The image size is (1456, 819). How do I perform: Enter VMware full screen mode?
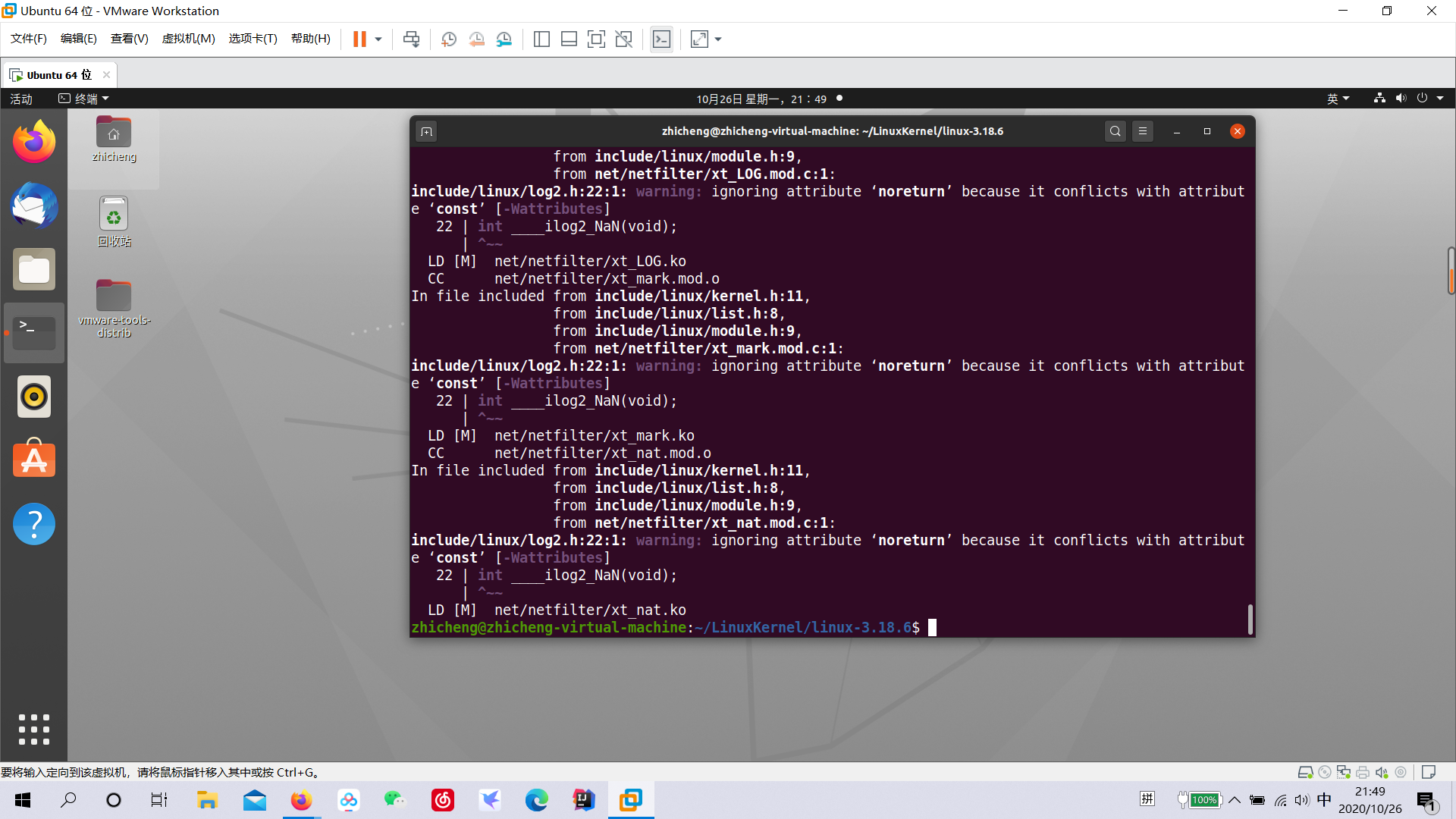point(596,39)
